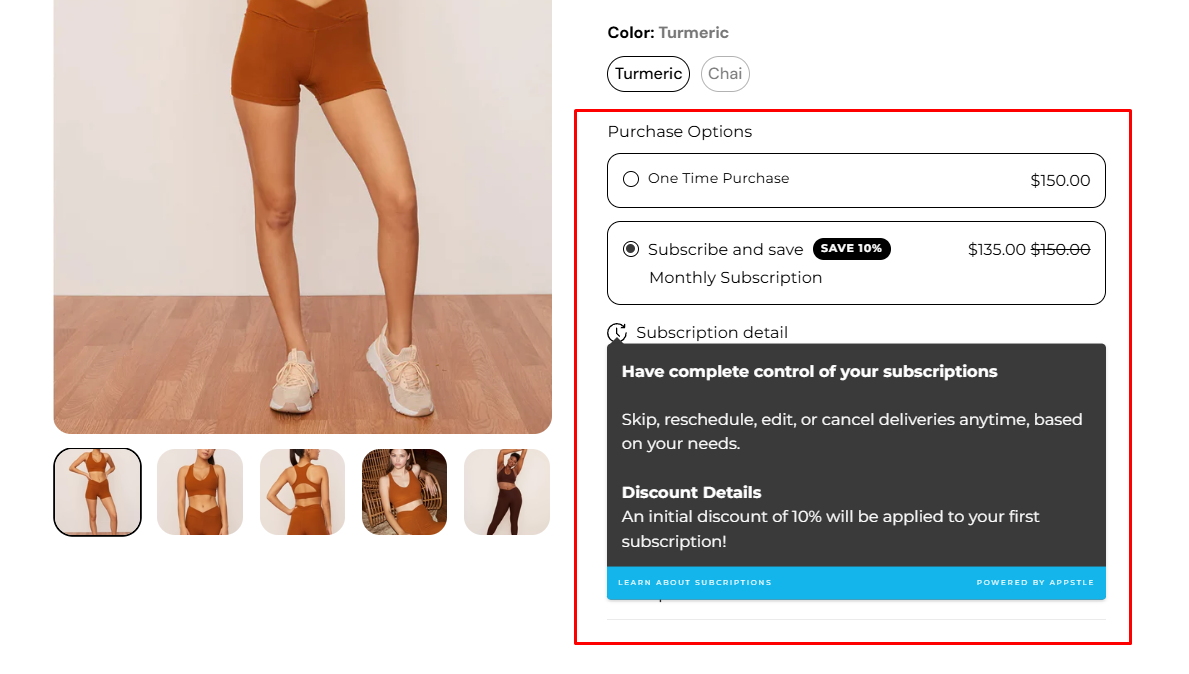Click the $135.00 discounted subscription price
1189x674 pixels.
tap(996, 249)
